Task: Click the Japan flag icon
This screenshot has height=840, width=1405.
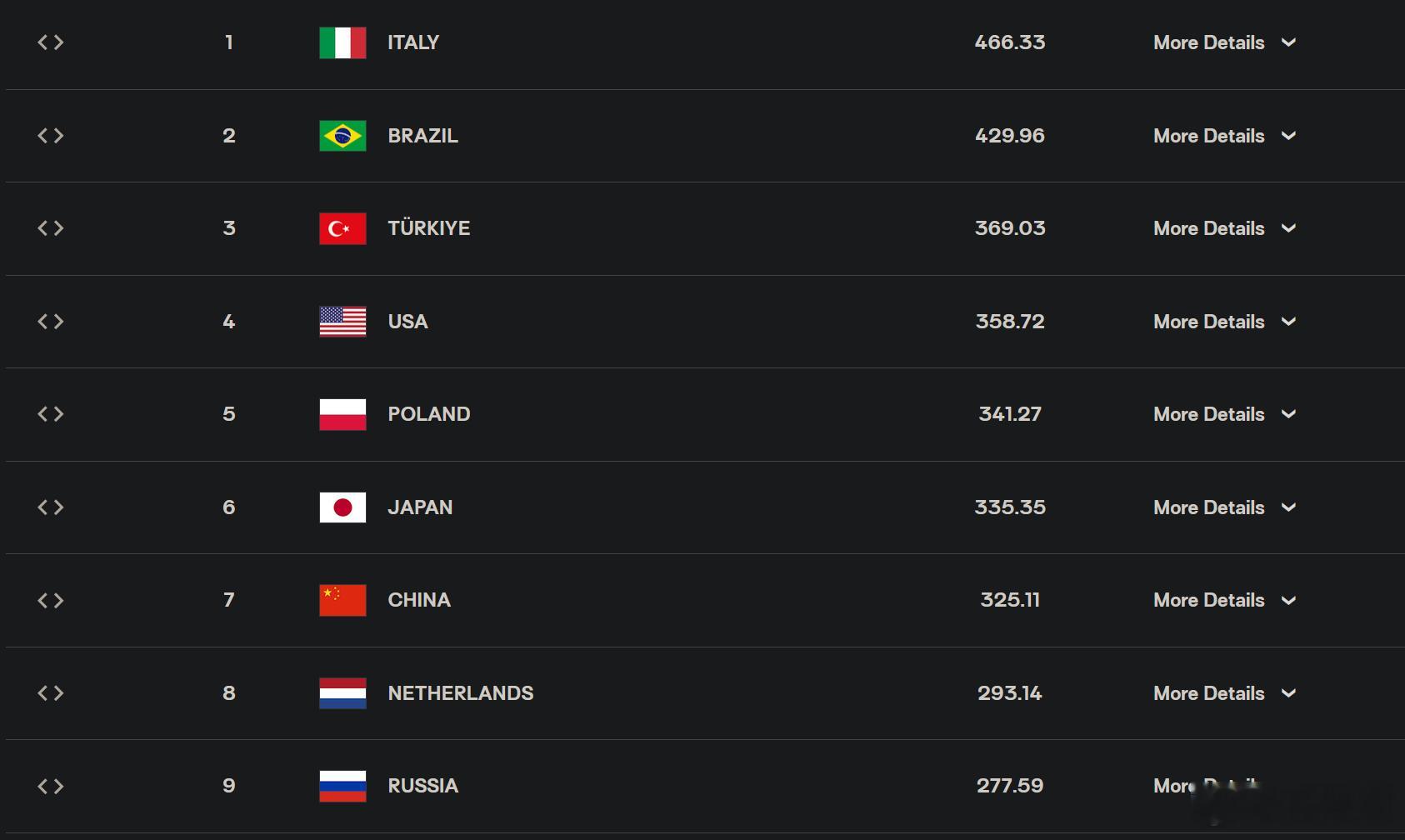Action: (x=342, y=507)
